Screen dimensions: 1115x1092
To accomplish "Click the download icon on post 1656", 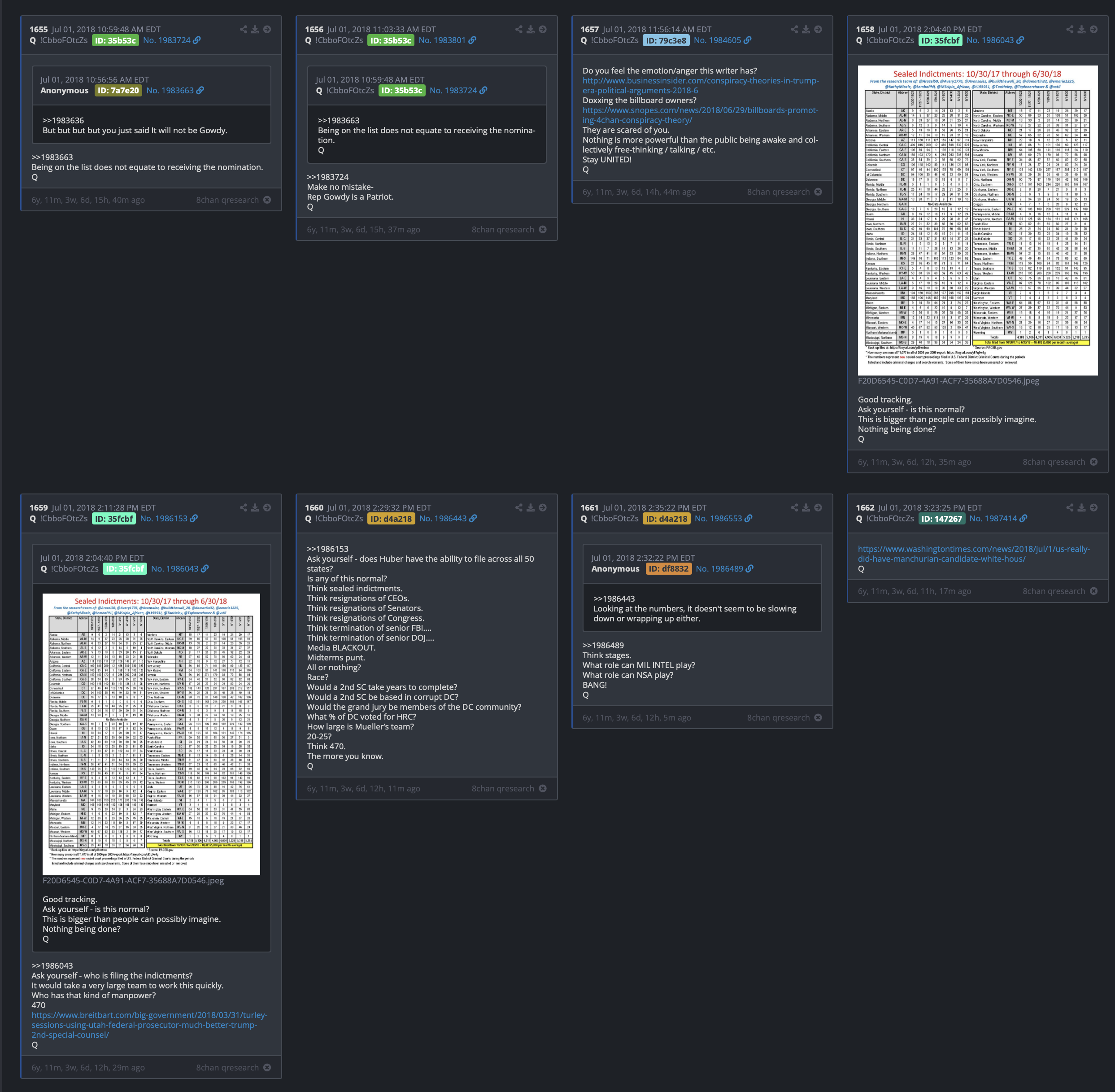I will click(x=531, y=29).
